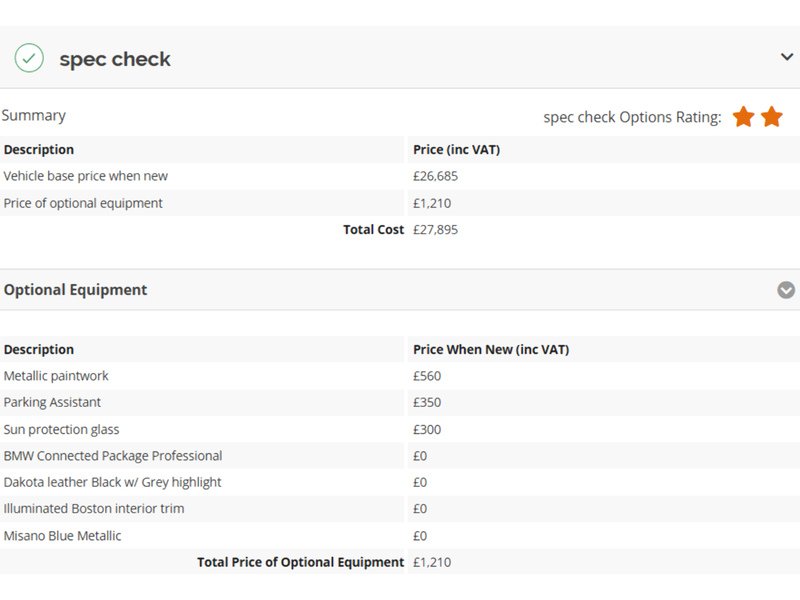Image resolution: width=800 pixels, height=600 pixels.
Task: Click the £560 price value
Action: click(427, 376)
